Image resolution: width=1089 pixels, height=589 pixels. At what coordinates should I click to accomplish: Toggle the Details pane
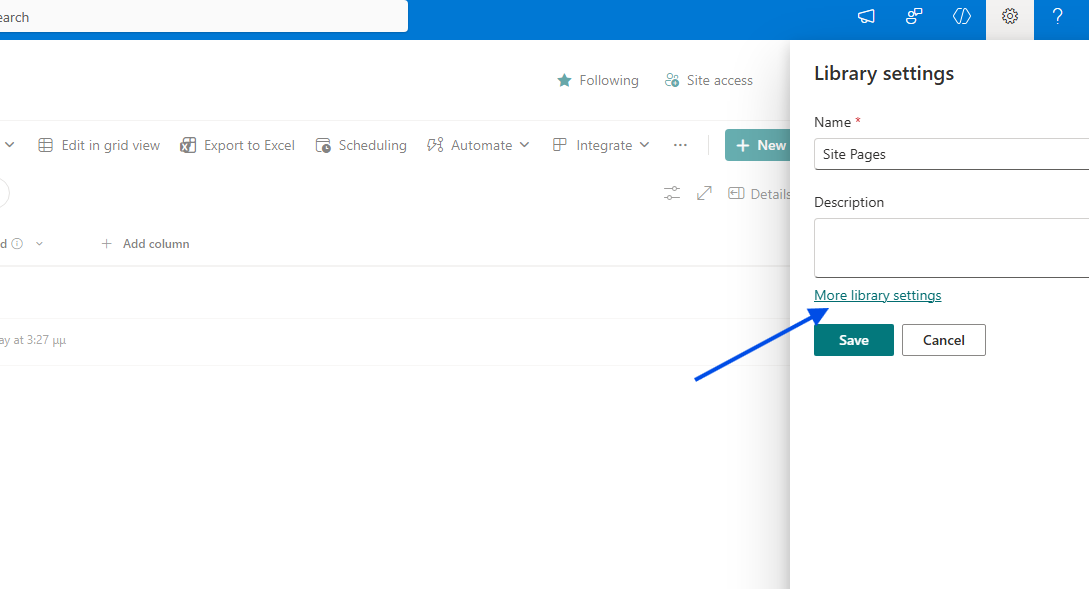pos(759,194)
